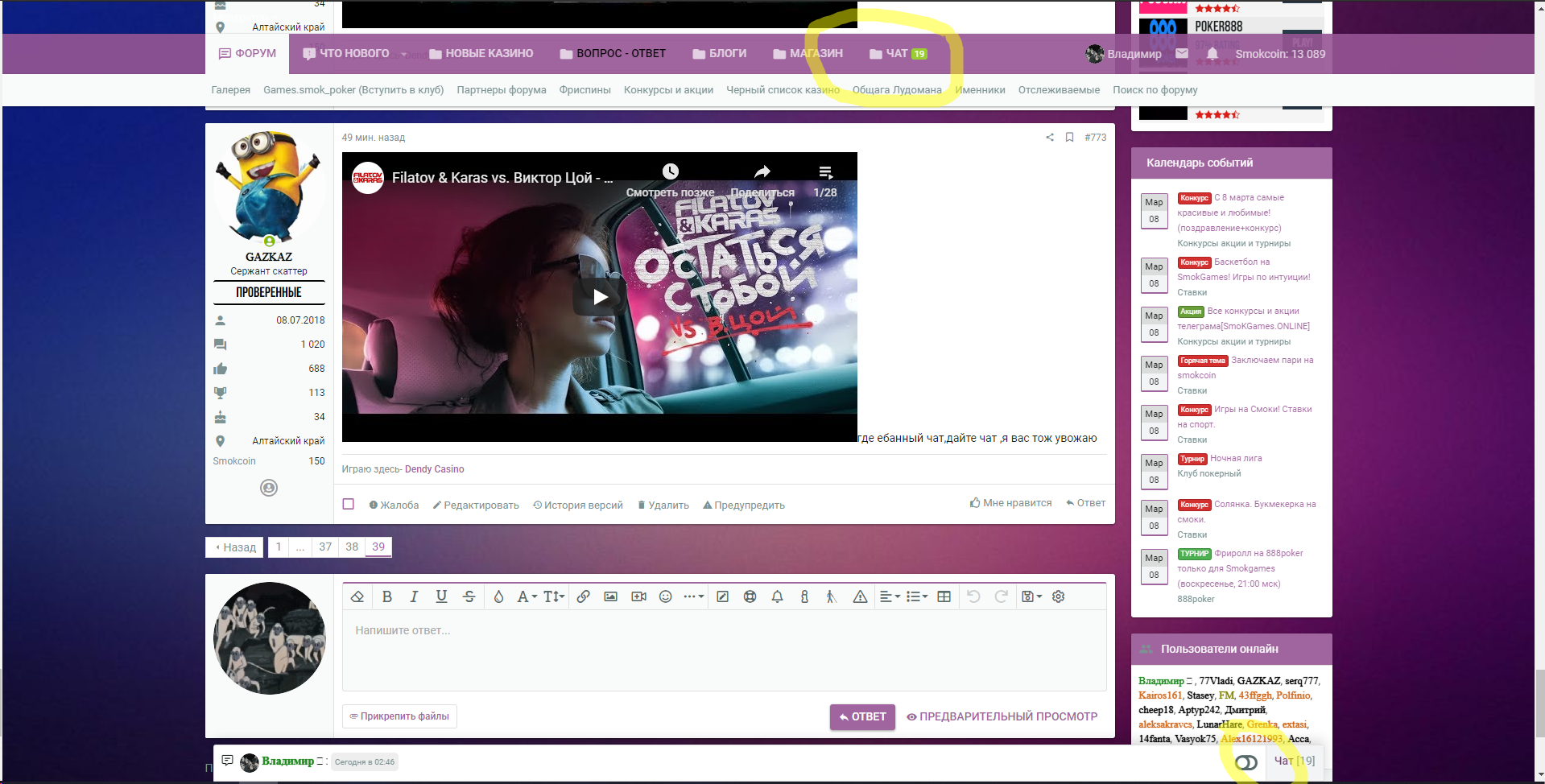Tick the checkbox on post #773
The width and height of the screenshot is (1545, 784).
click(x=349, y=504)
